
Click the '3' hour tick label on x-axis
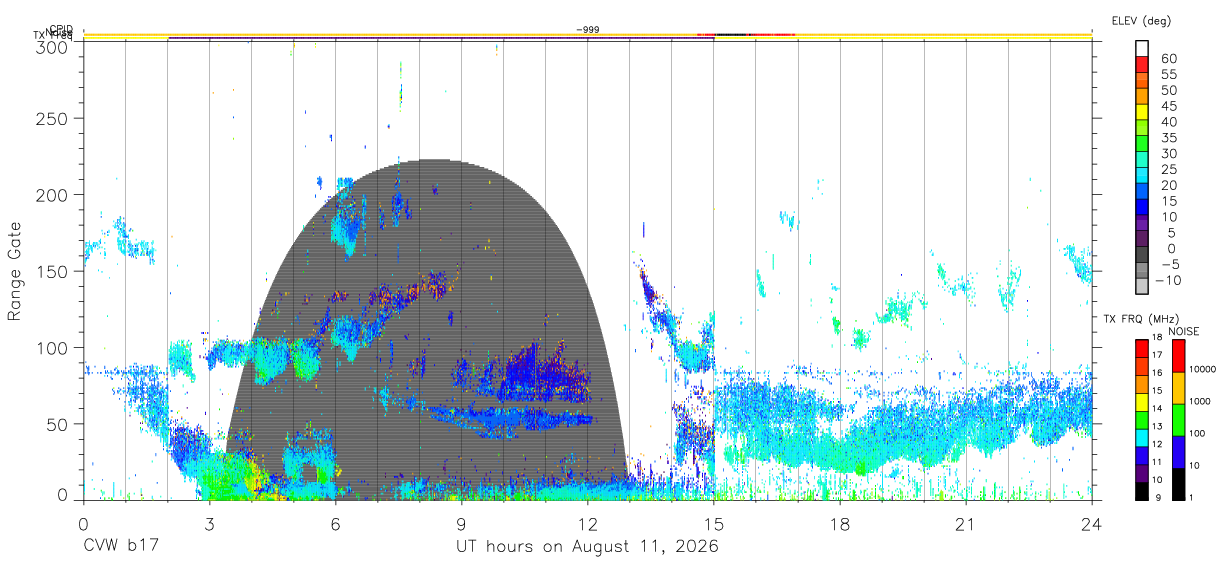click(x=209, y=524)
